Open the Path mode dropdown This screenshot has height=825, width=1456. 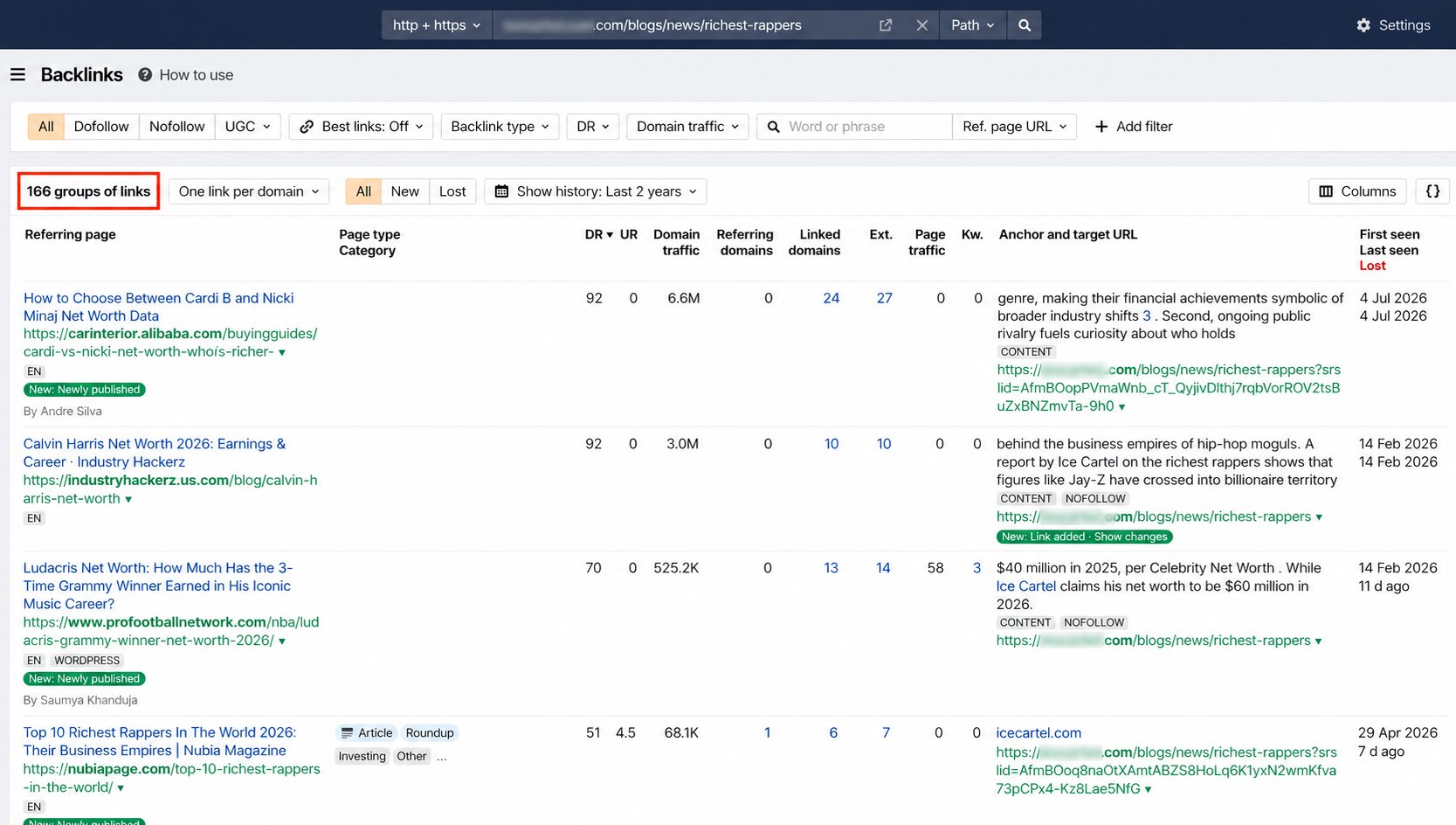972,25
